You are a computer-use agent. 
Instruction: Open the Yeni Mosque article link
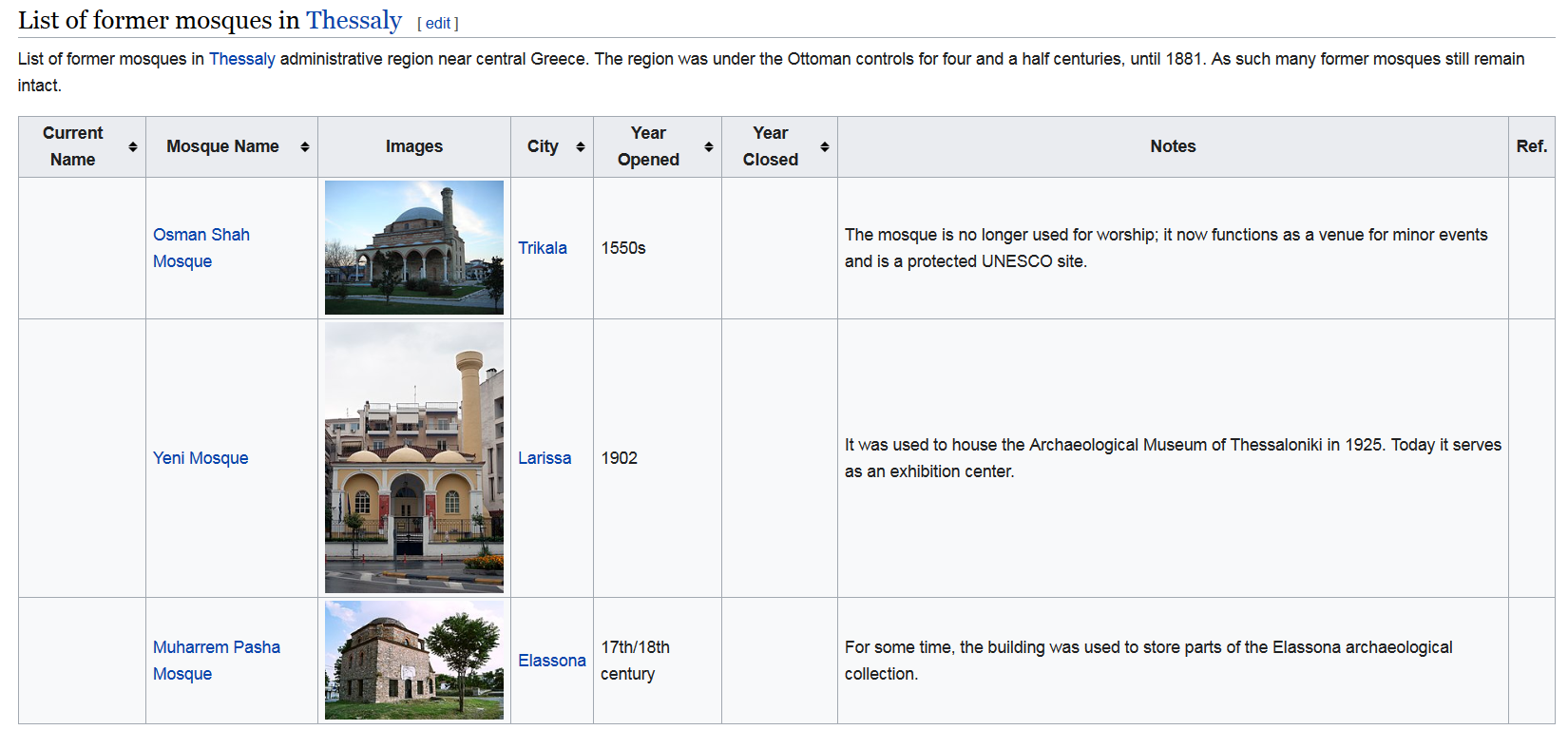point(201,458)
